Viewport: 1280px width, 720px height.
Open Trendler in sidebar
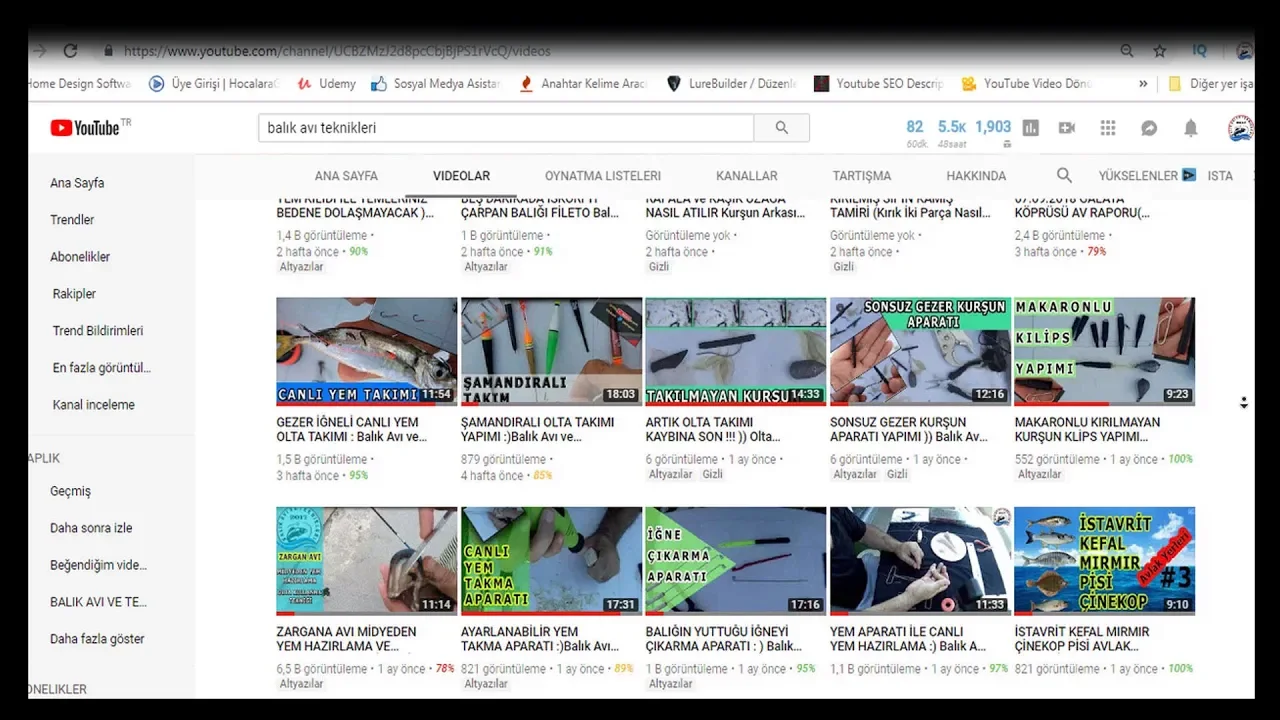(x=72, y=220)
